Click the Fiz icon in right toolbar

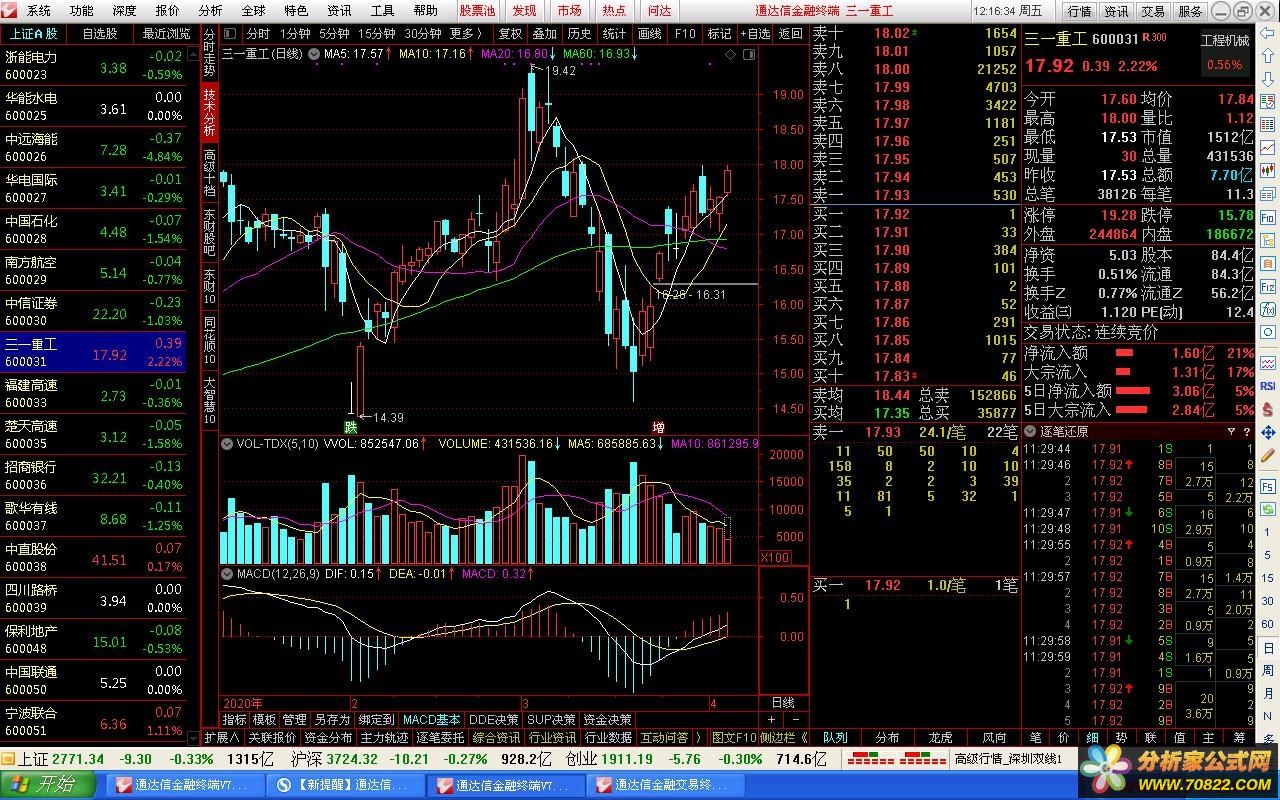1267,286
